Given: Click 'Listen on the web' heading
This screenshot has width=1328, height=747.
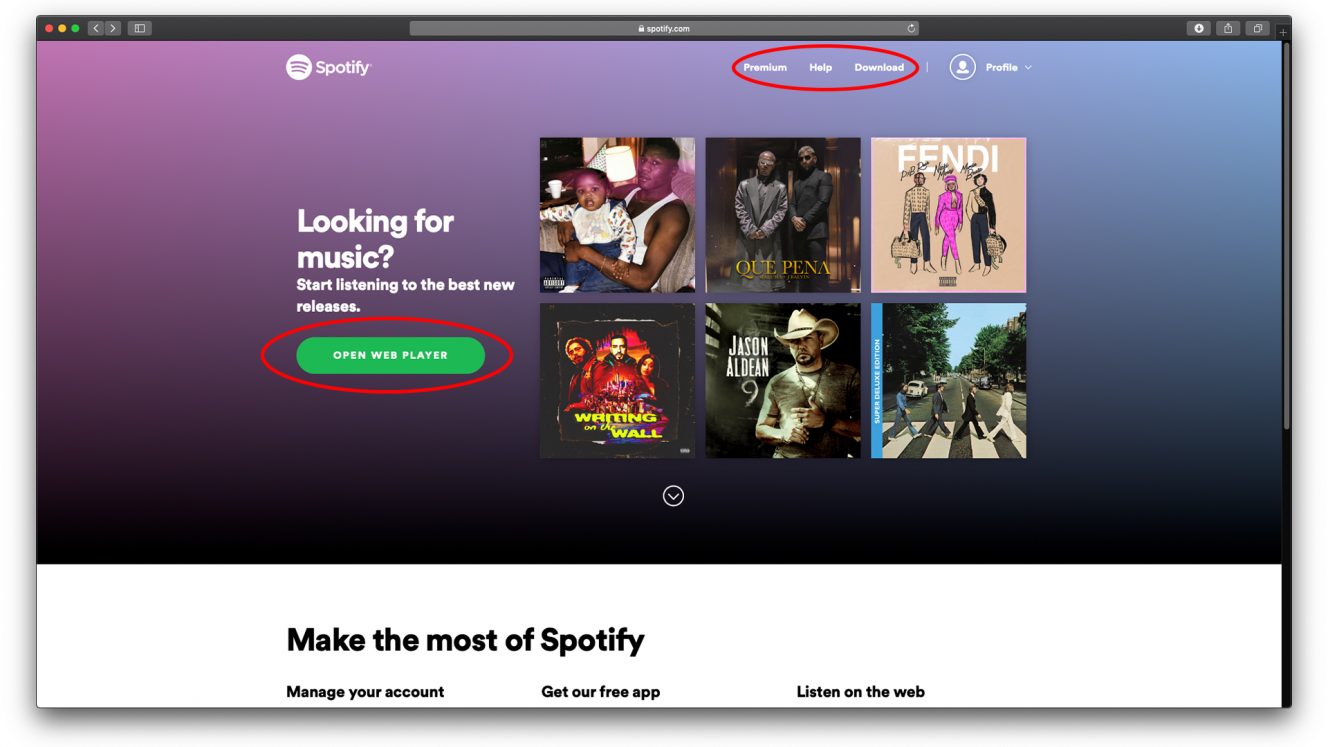Looking at the screenshot, I should pos(860,691).
